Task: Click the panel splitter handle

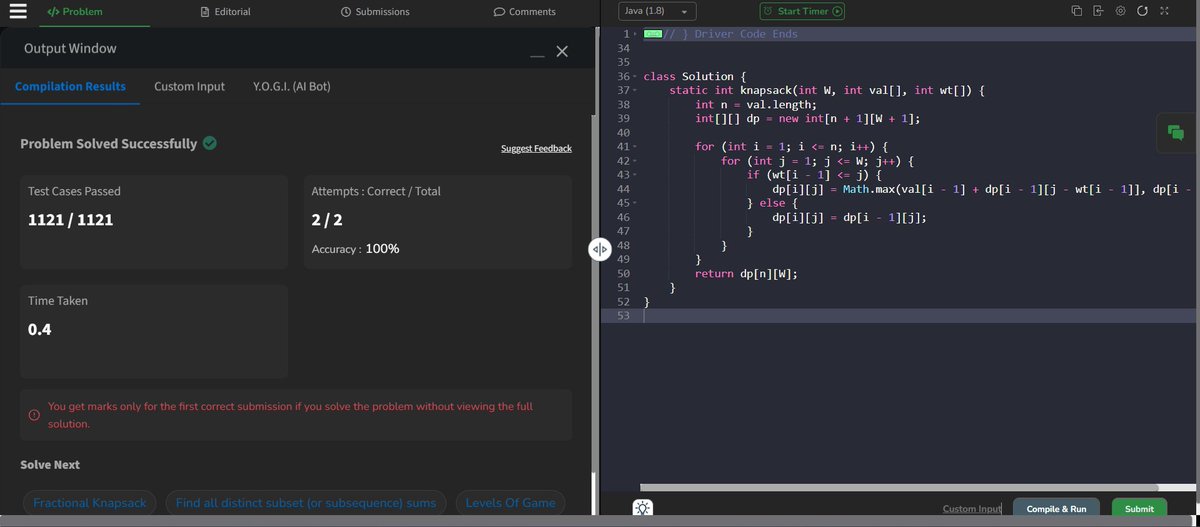Action: click(x=599, y=249)
